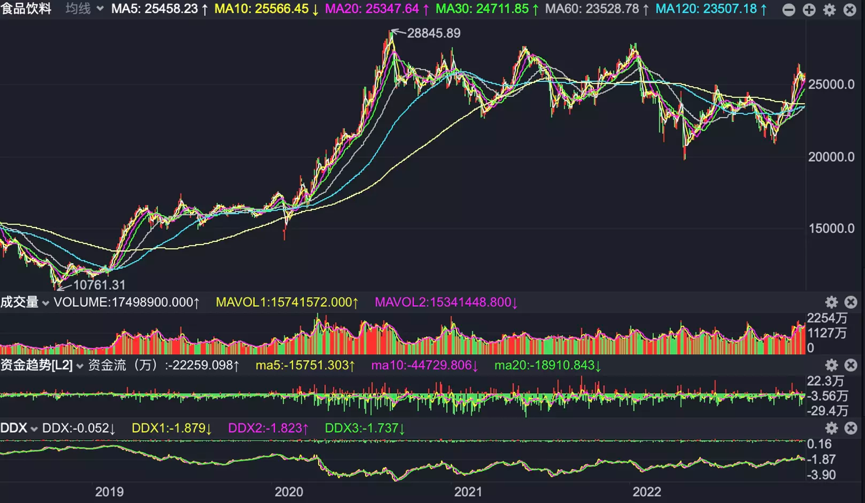Close the main chart moving averages overlay

[851, 9]
